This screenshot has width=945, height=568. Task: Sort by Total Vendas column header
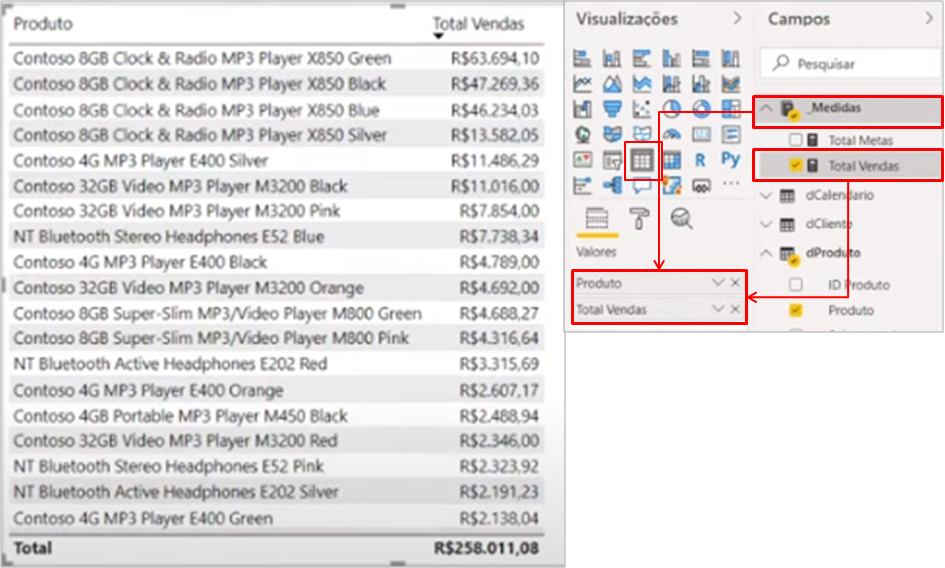click(x=478, y=24)
